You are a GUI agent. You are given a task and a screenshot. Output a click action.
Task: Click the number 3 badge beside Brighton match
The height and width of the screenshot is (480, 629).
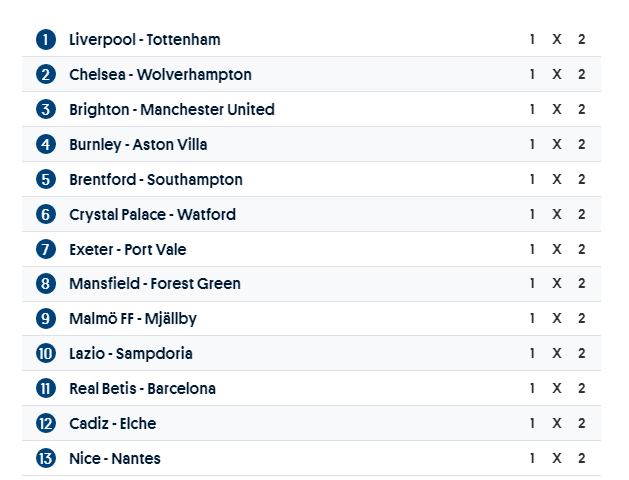coord(46,110)
